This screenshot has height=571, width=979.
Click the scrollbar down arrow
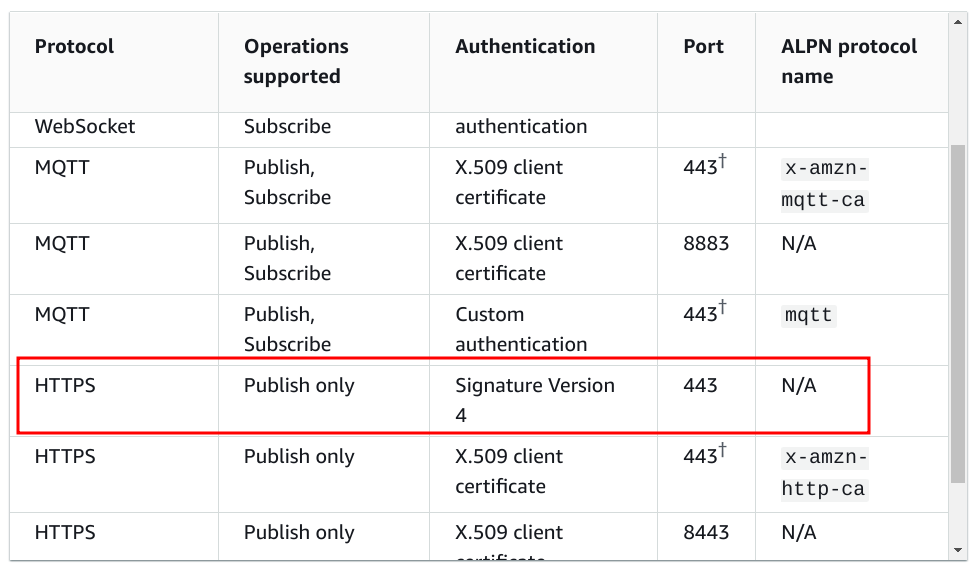[958, 550]
